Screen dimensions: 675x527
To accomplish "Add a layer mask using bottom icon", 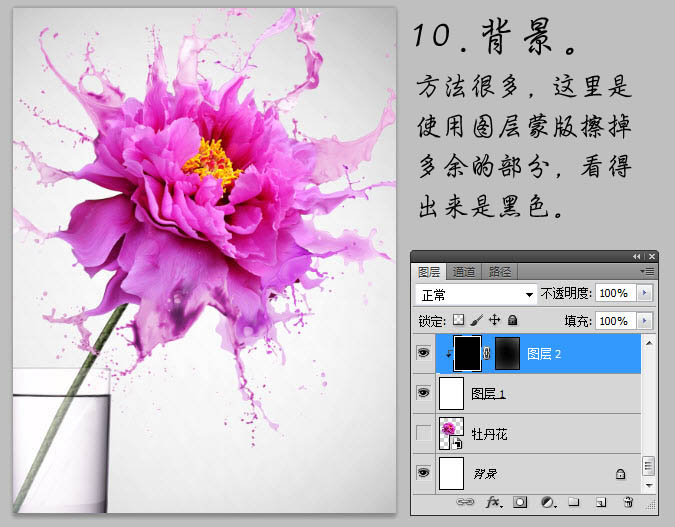I will point(521,501).
